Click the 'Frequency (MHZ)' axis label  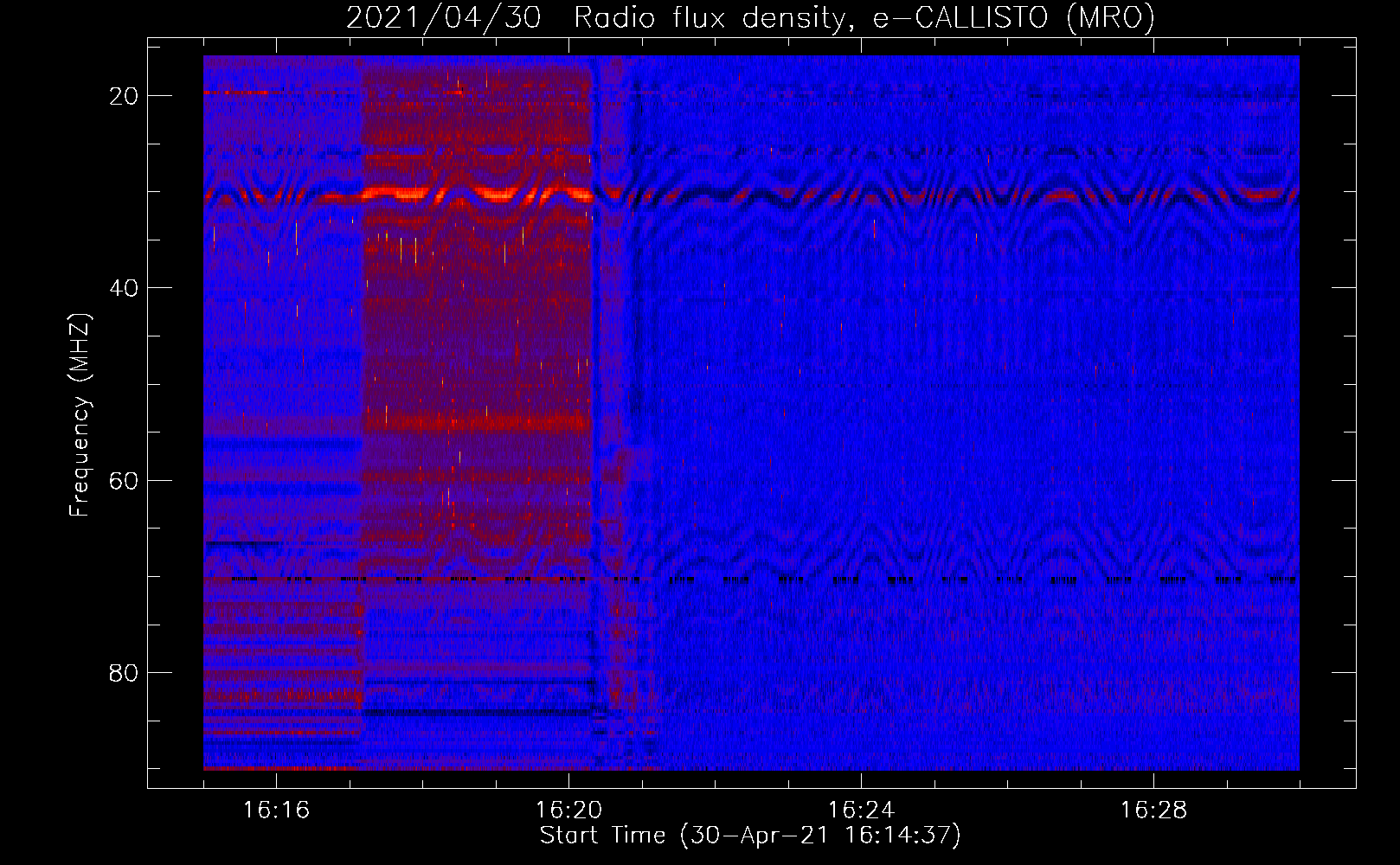coord(80,414)
